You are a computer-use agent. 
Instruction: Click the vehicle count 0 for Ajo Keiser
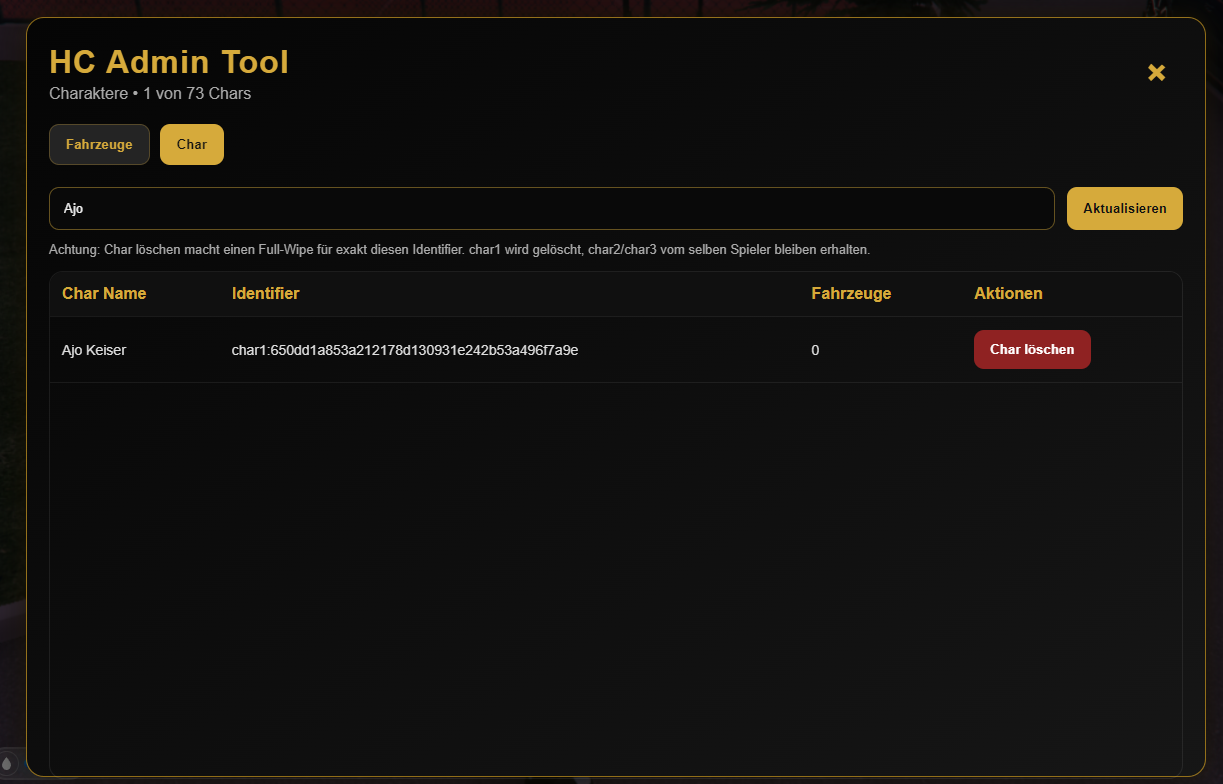coord(815,350)
